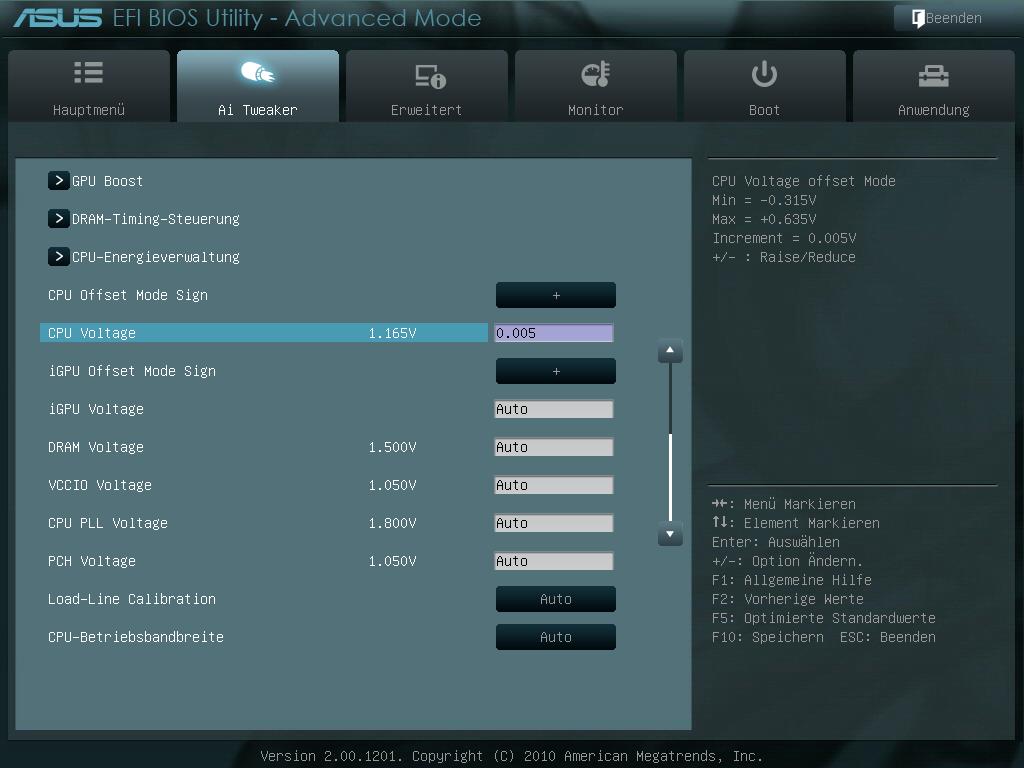Switch to the Ai Tweaker tab
This screenshot has width=1024, height=768.
[258, 86]
